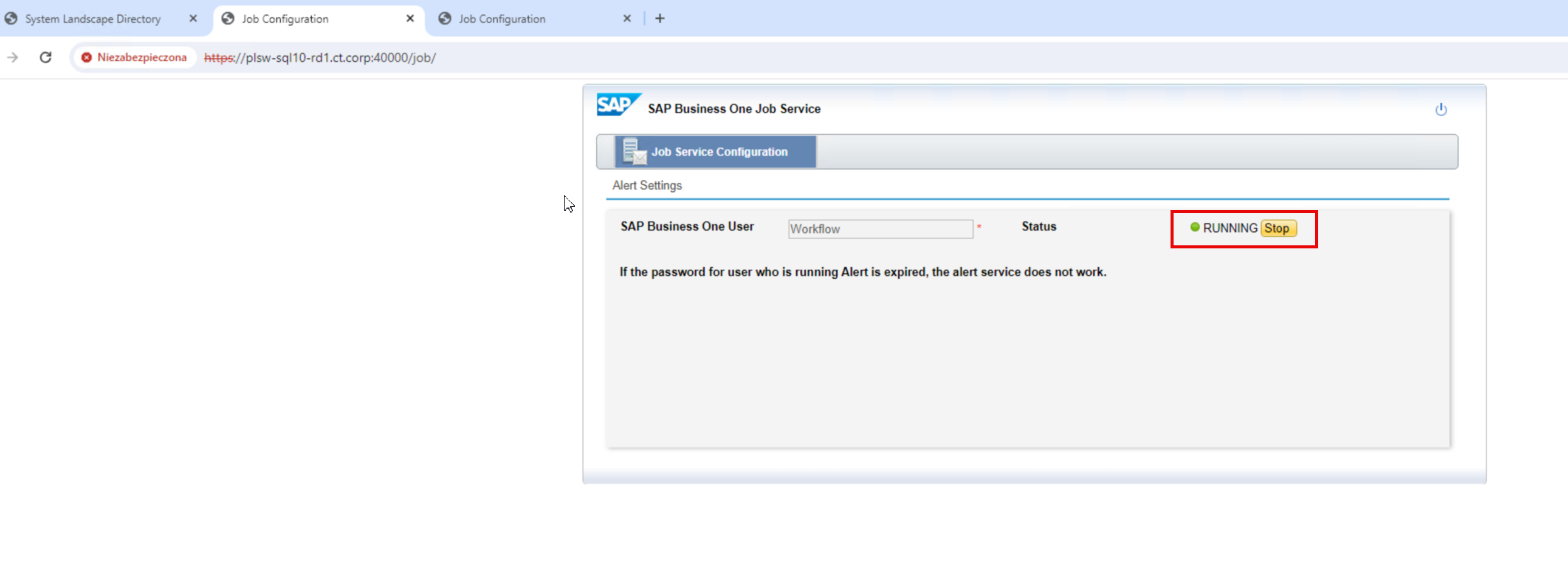Click the Niezabezpieczona security label
The width and height of the screenshot is (1568, 566).
click(142, 57)
